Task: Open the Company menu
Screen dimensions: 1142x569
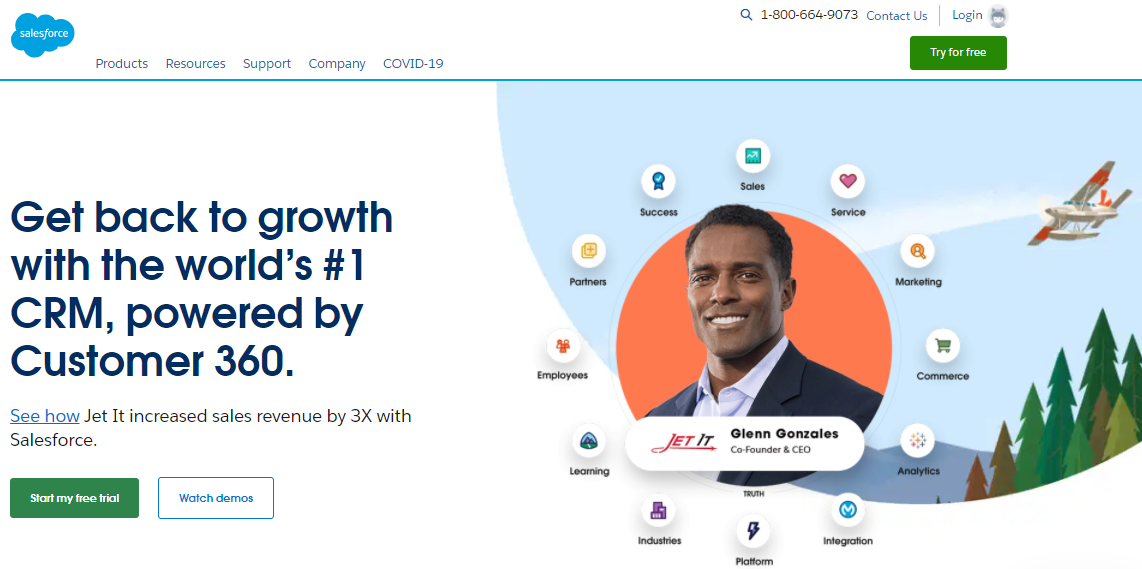Action: tap(336, 63)
